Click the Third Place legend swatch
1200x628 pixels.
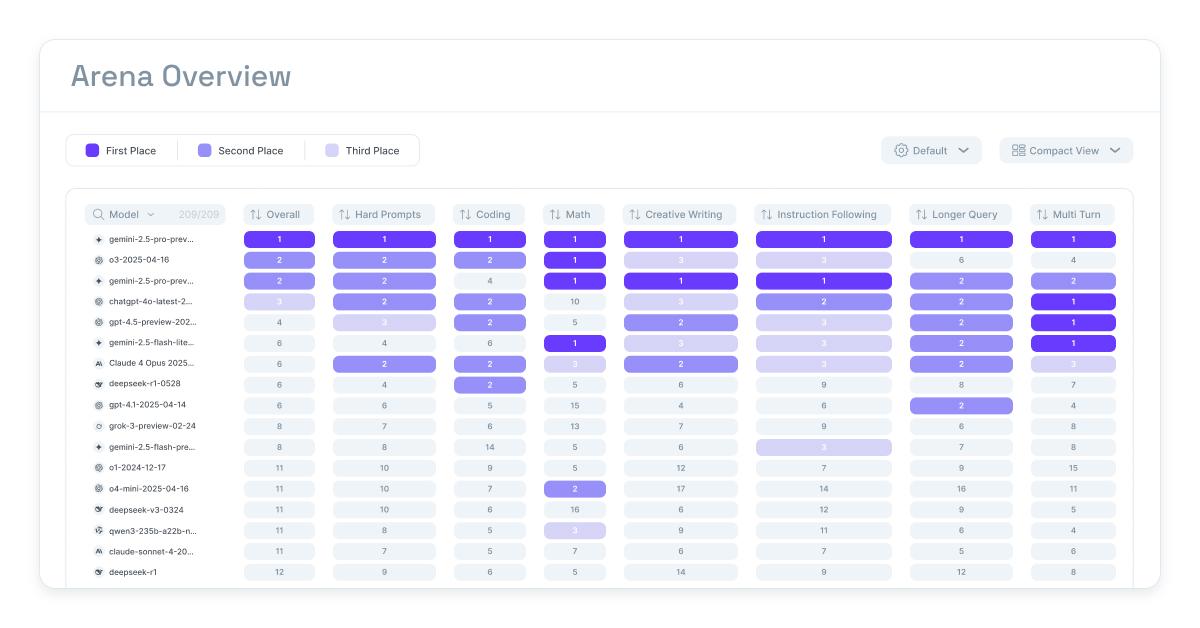(x=332, y=150)
